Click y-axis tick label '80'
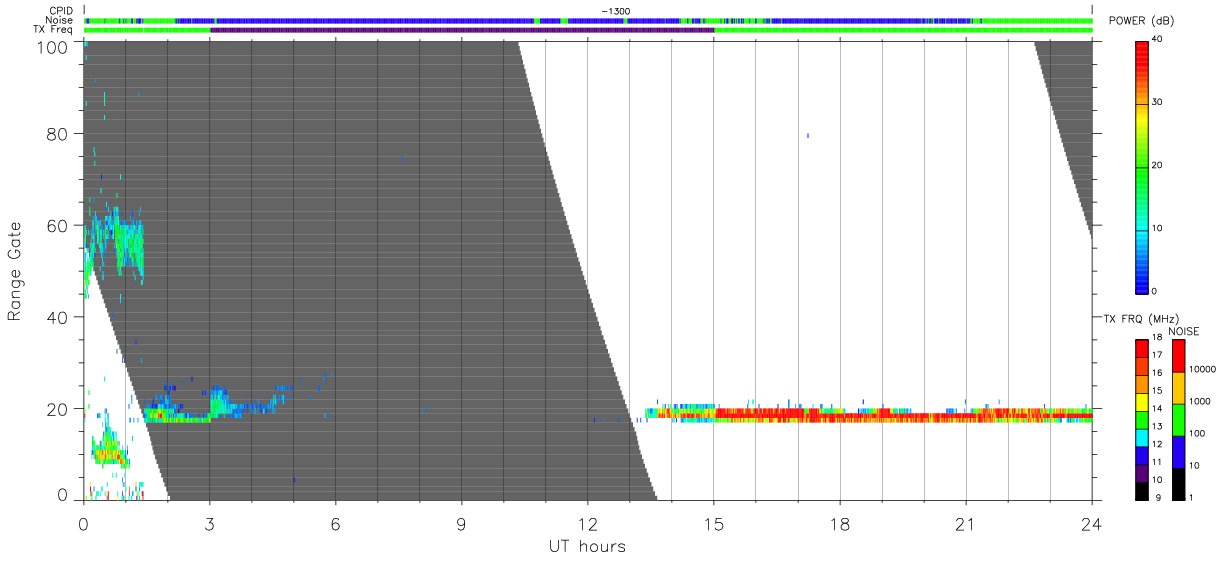Viewport: 1228px width, 567px height. click(x=56, y=134)
